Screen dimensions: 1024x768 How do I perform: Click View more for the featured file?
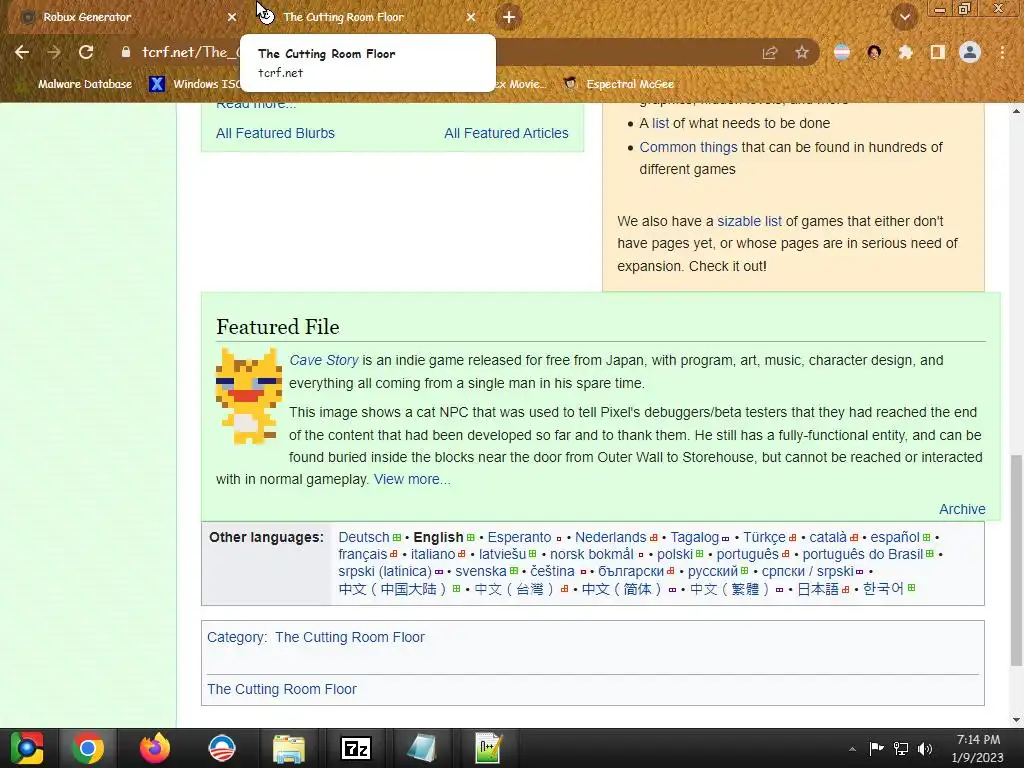(x=412, y=479)
